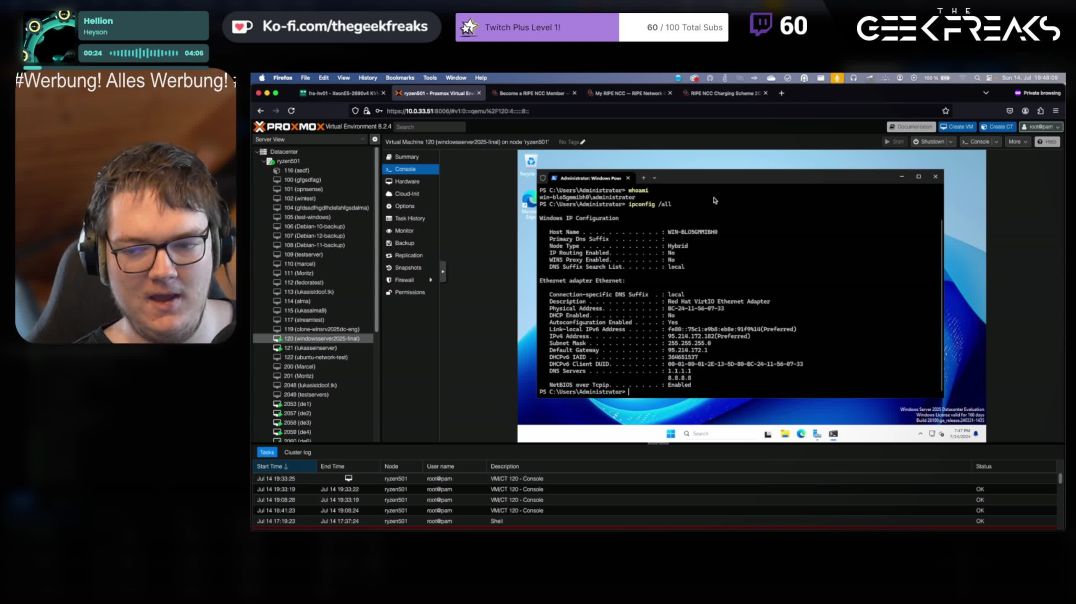Sort tasks by the Start Time column header

[x=285, y=467]
